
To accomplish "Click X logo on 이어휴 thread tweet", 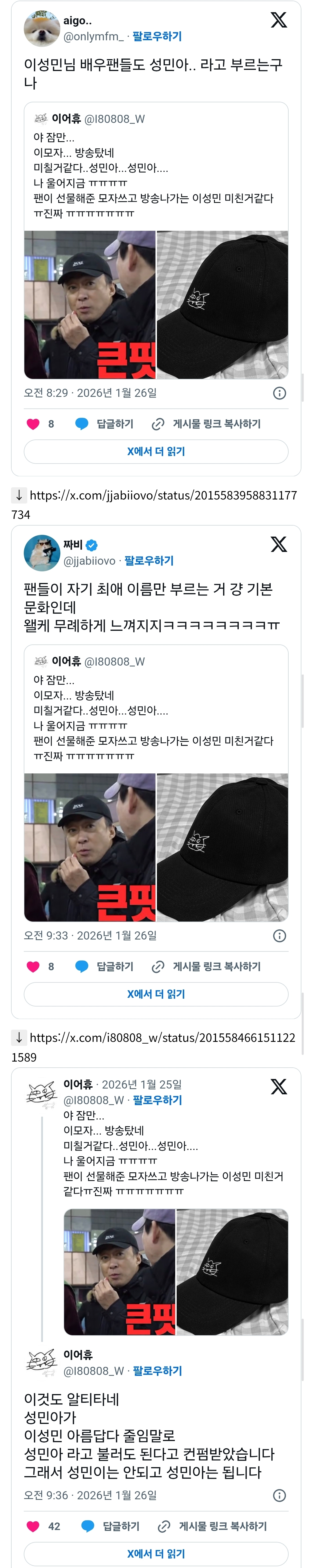I will tap(278, 1086).
